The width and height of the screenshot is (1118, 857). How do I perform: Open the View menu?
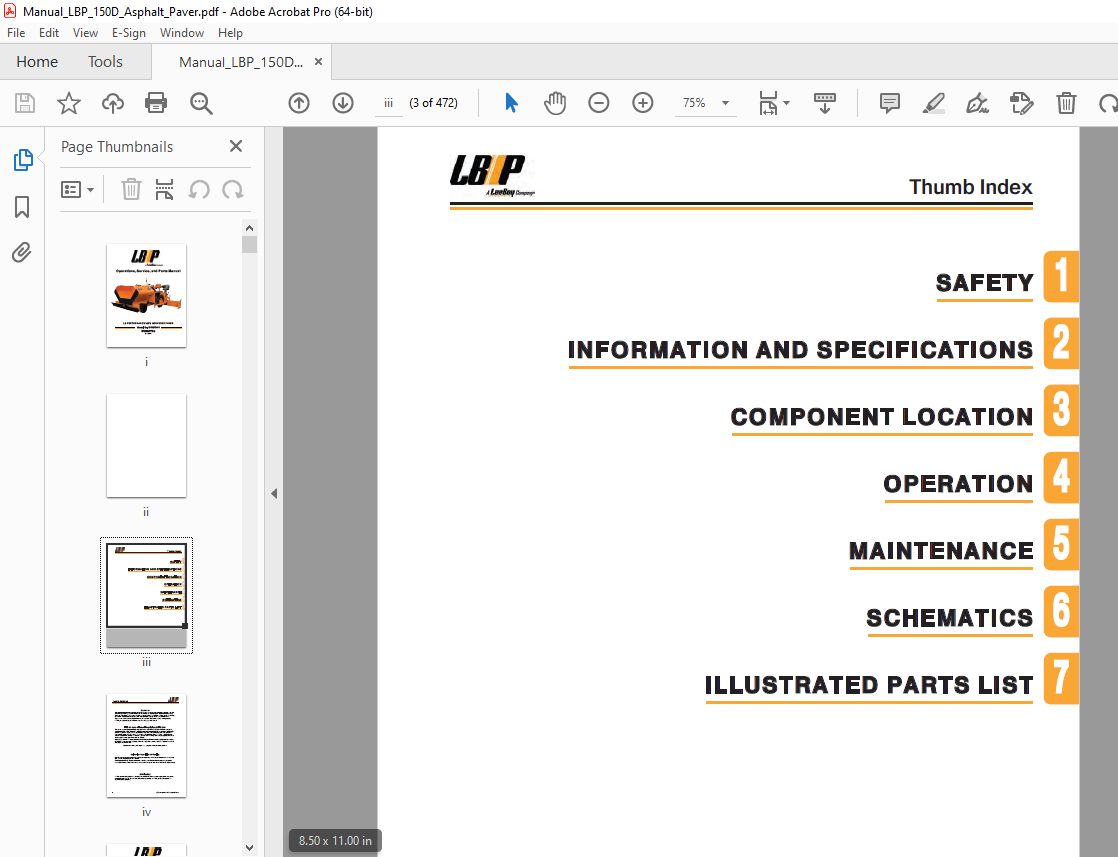86,33
